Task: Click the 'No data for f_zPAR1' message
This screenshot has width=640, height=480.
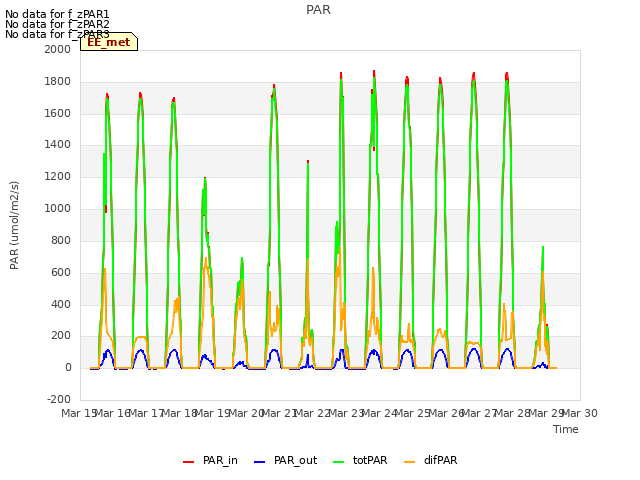Action: tap(57, 15)
